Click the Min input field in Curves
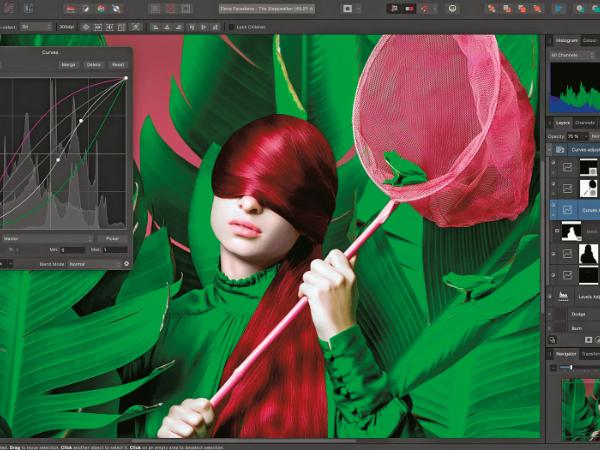The width and height of the screenshot is (600, 450). pyautogui.click(x=72, y=250)
